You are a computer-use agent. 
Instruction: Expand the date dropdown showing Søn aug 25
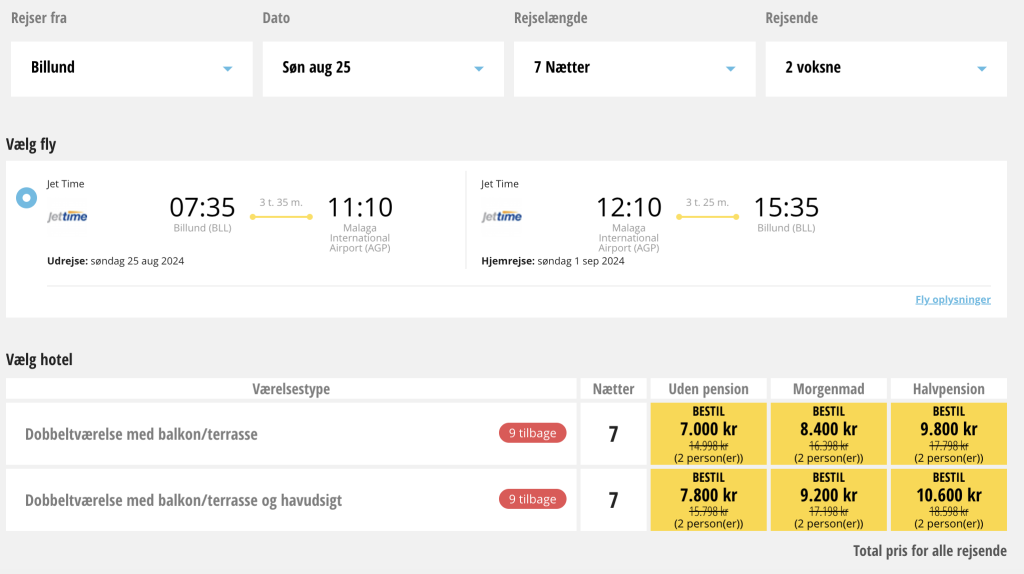pos(382,68)
